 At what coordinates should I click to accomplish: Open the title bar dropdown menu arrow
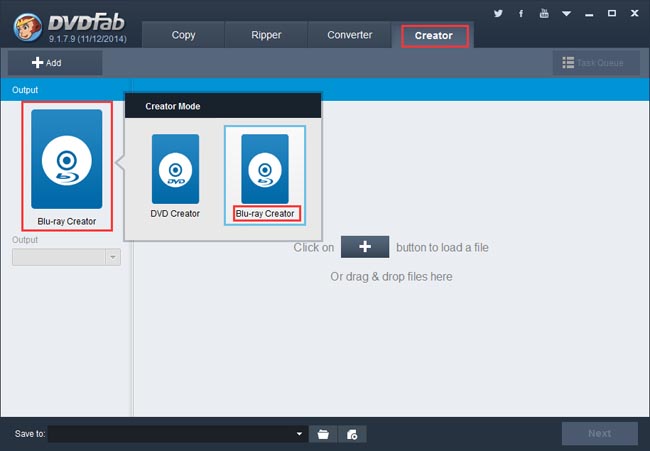point(566,14)
